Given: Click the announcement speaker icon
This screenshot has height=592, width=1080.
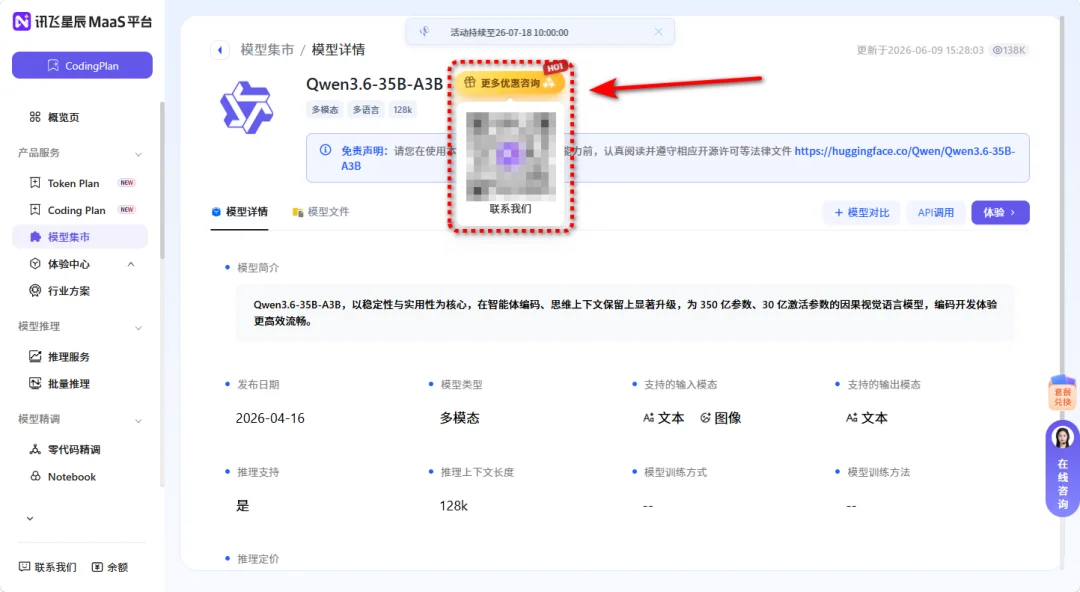Looking at the screenshot, I should 424,32.
